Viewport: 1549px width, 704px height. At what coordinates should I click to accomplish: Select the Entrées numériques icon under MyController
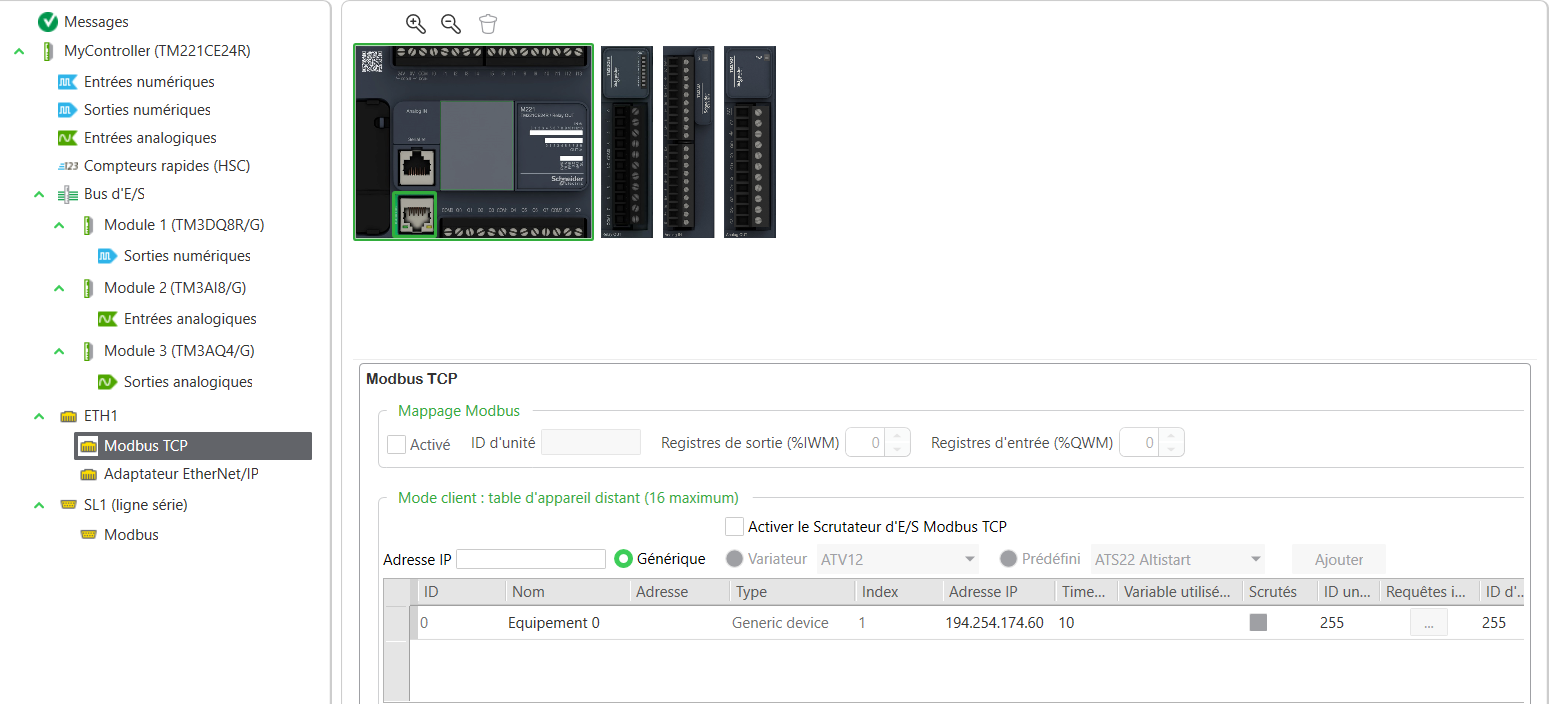67,82
